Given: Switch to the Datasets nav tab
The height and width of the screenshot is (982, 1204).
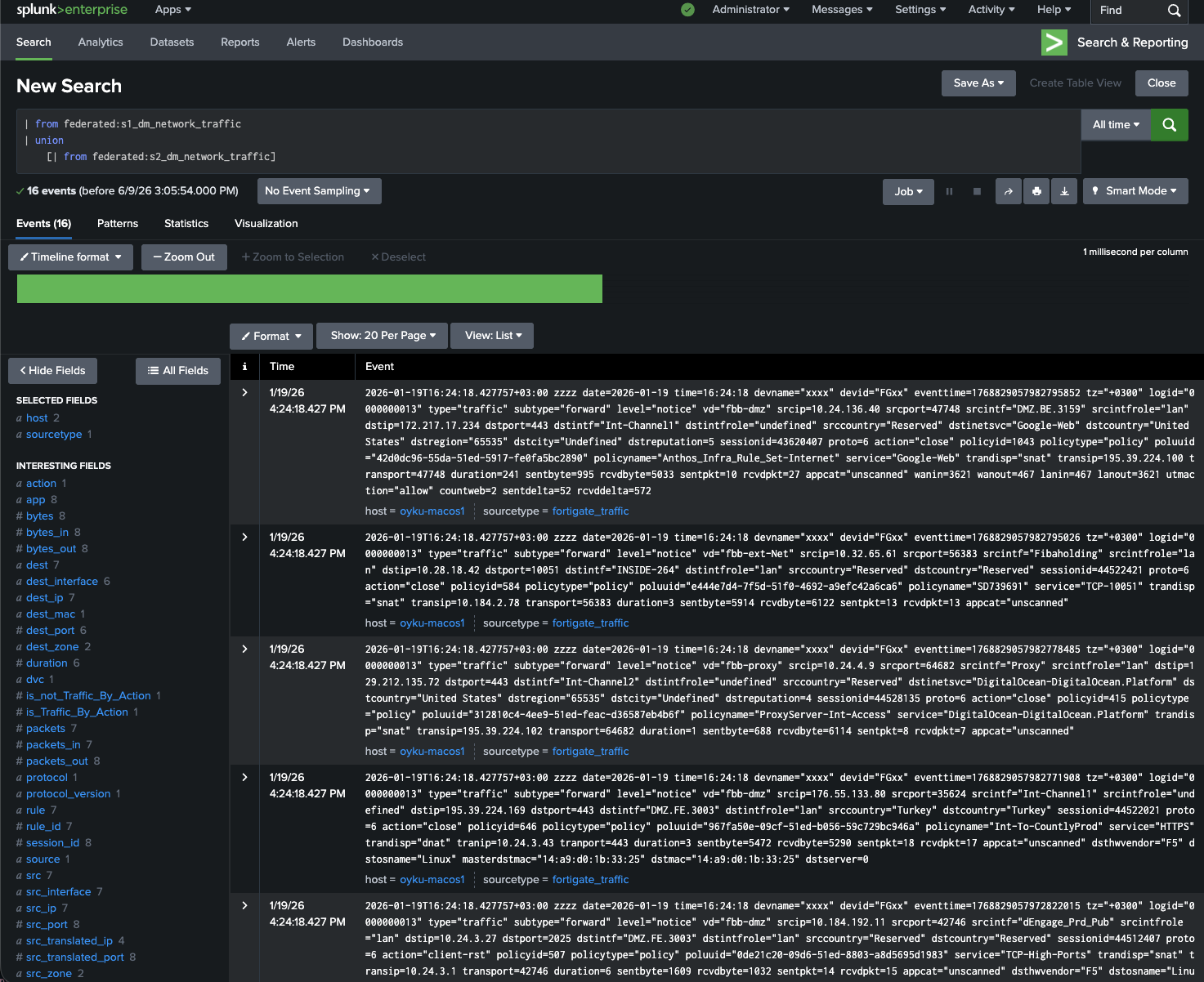Looking at the screenshot, I should [172, 42].
